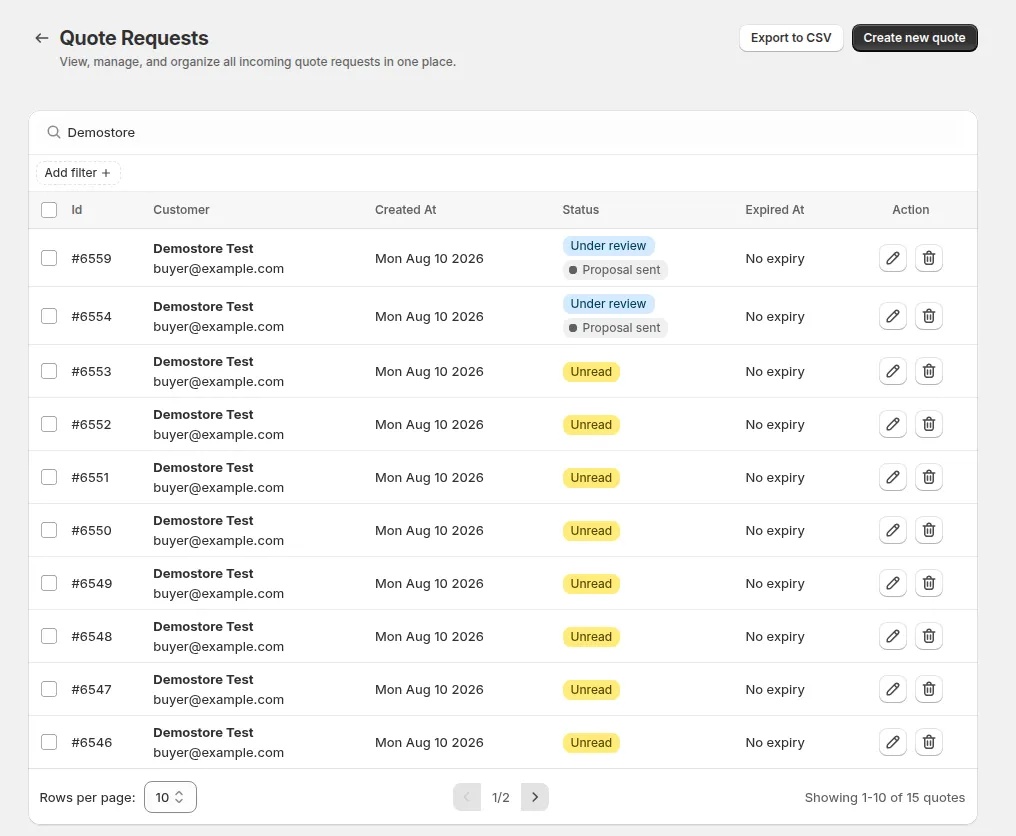
Task: Select the checkbox for quote #6552
Action: pos(49,424)
